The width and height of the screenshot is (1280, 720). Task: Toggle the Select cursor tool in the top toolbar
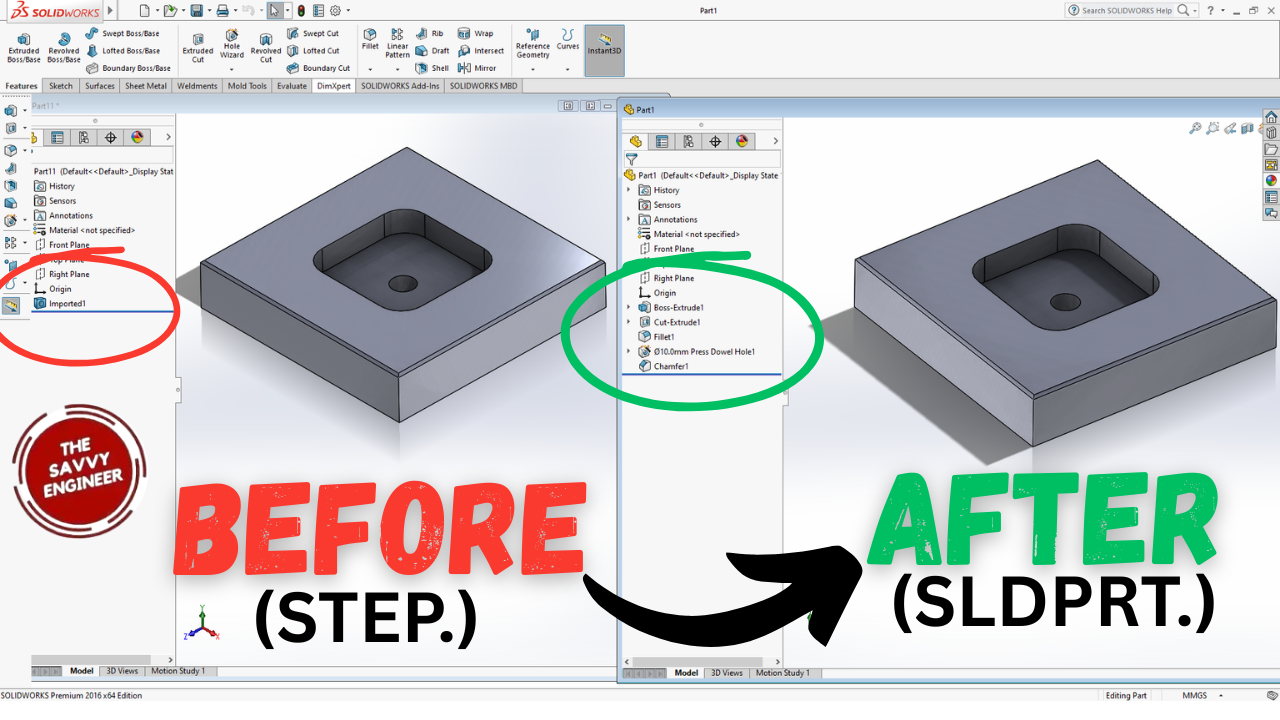[x=274, y=10]
